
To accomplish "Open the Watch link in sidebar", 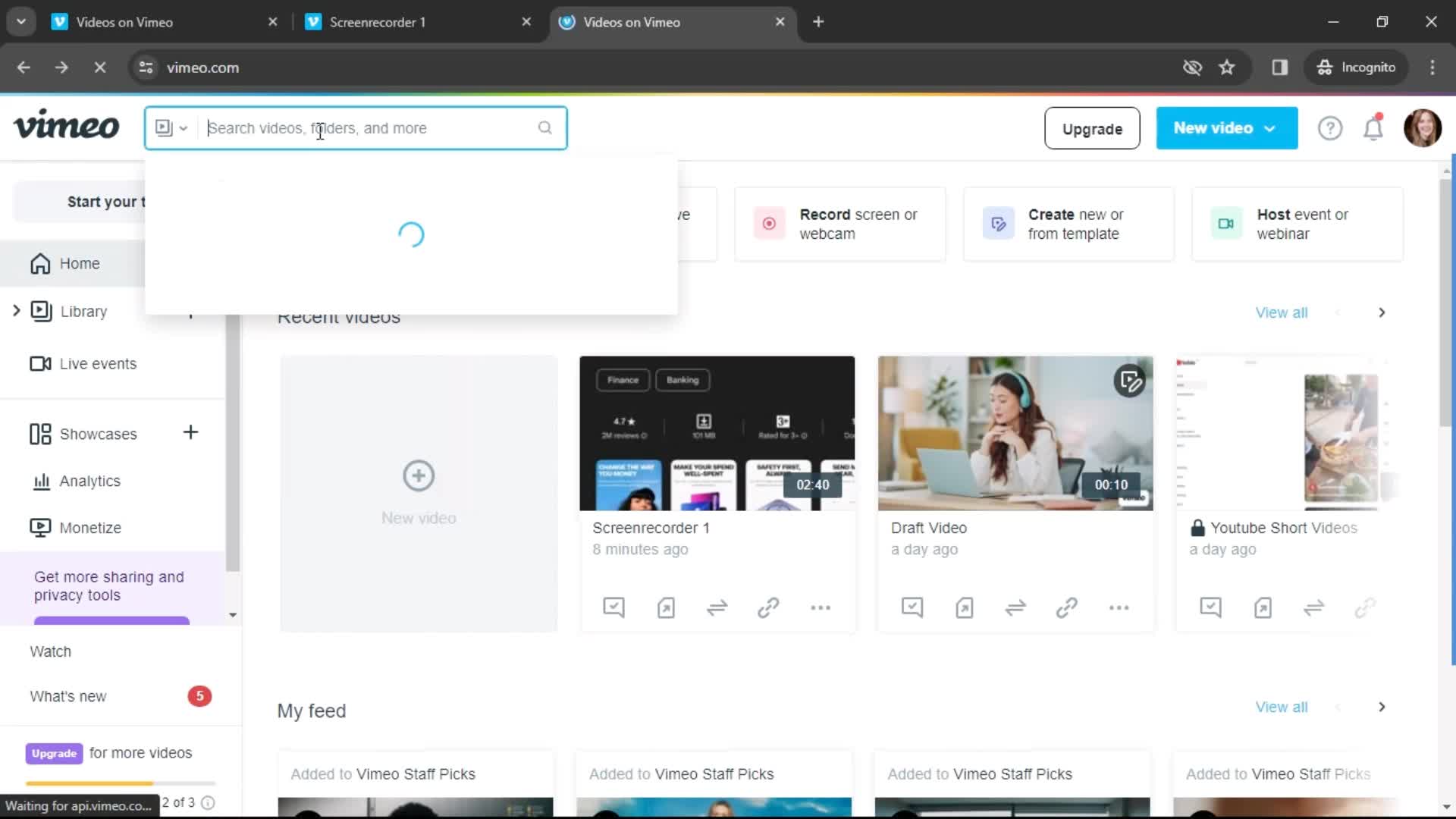I will click(50, 651).
